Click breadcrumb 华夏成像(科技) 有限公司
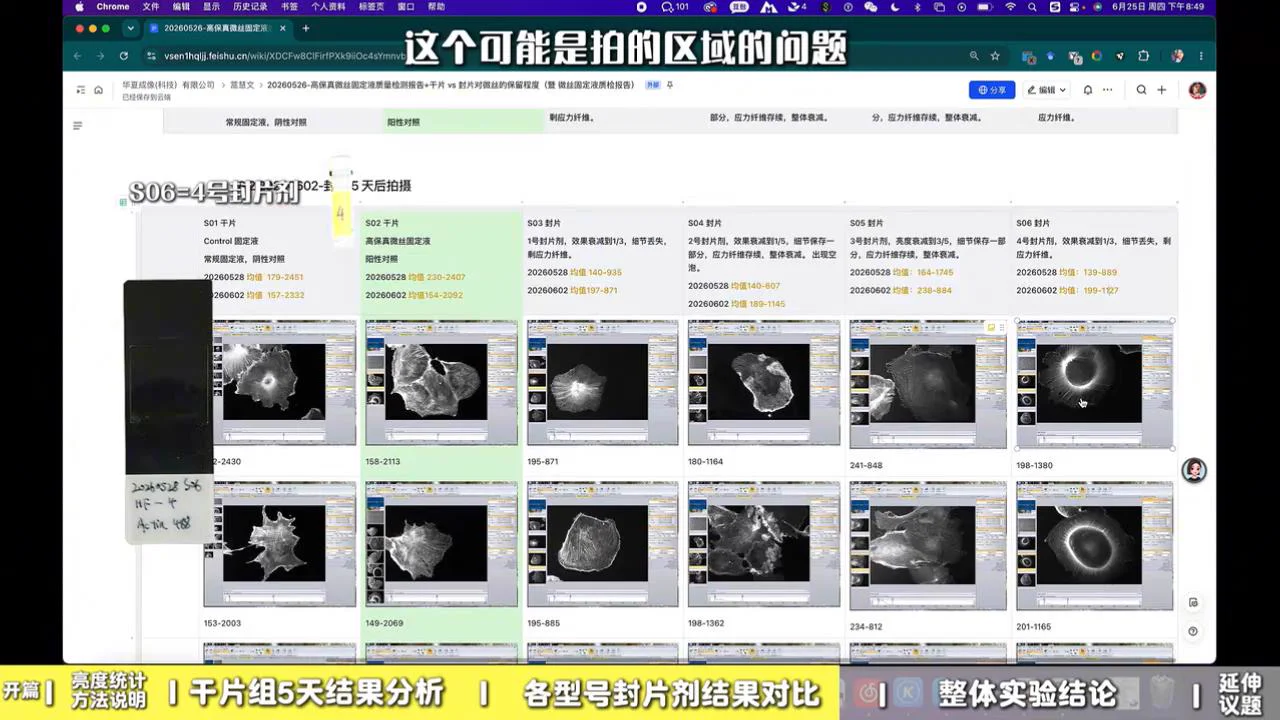Screen dimensions: 1280x720 (x=168, y=86)
